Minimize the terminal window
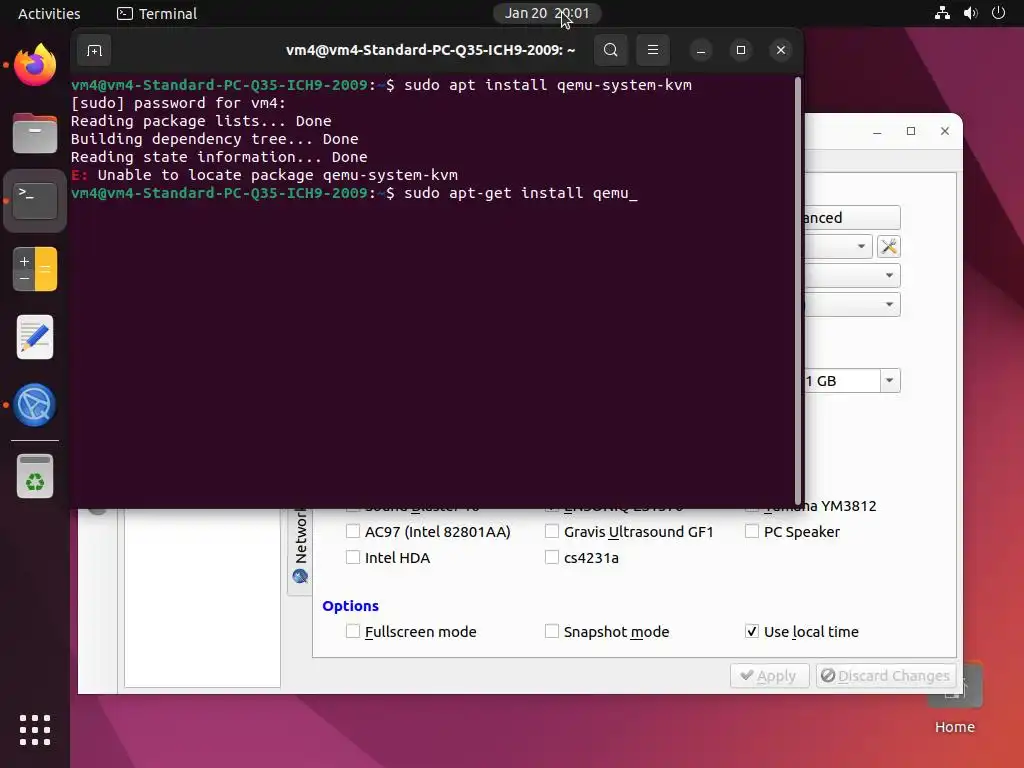The image size is (1024, 768). click(701, 50)
